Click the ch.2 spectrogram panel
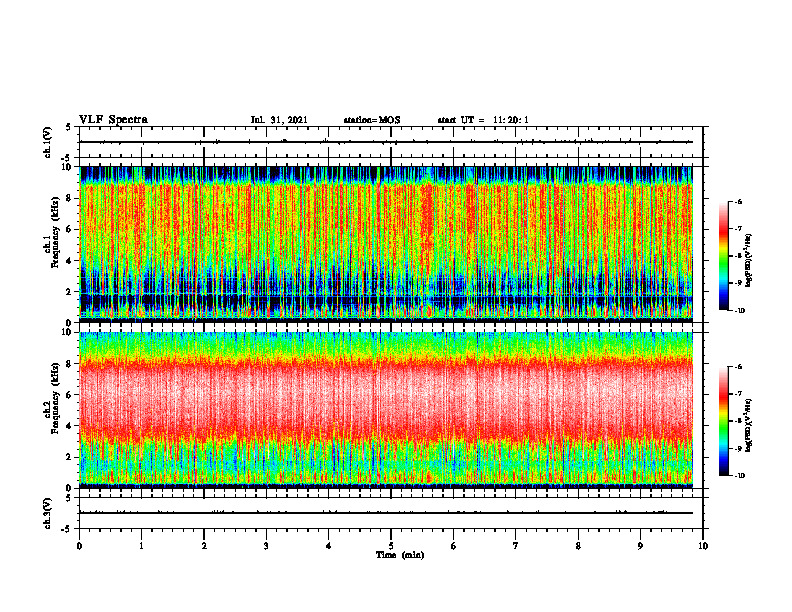 click(x=386, y=410)
